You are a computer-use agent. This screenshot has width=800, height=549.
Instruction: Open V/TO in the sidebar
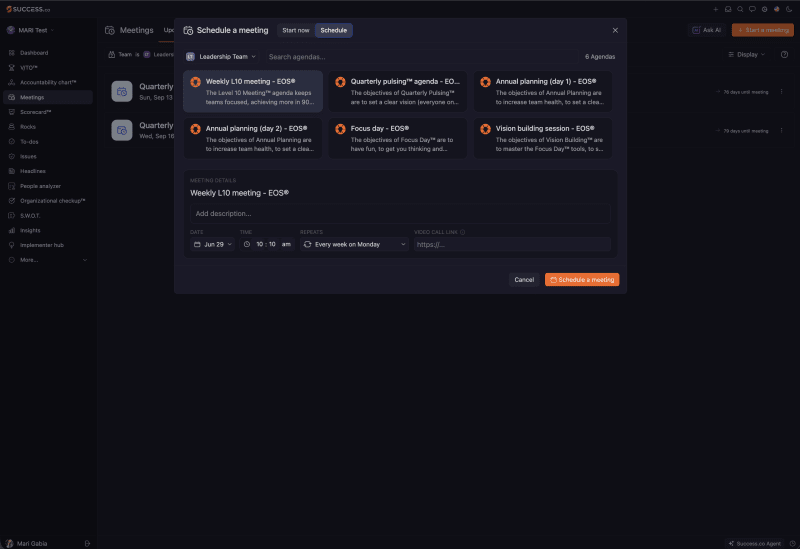click(x=47, y=67)
